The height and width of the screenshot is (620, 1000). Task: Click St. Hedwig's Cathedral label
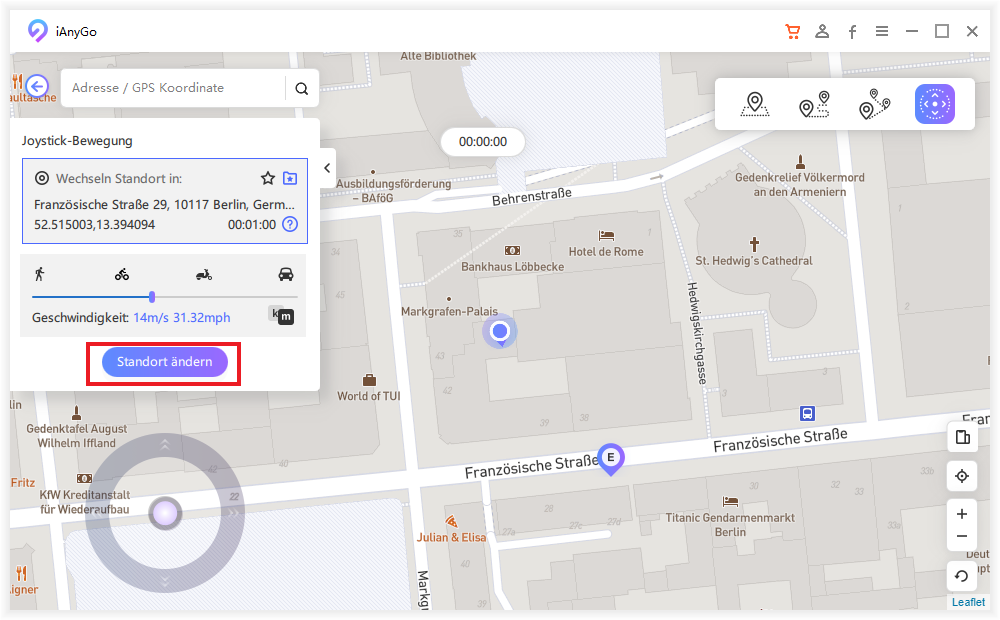click(x=754, y=261)
